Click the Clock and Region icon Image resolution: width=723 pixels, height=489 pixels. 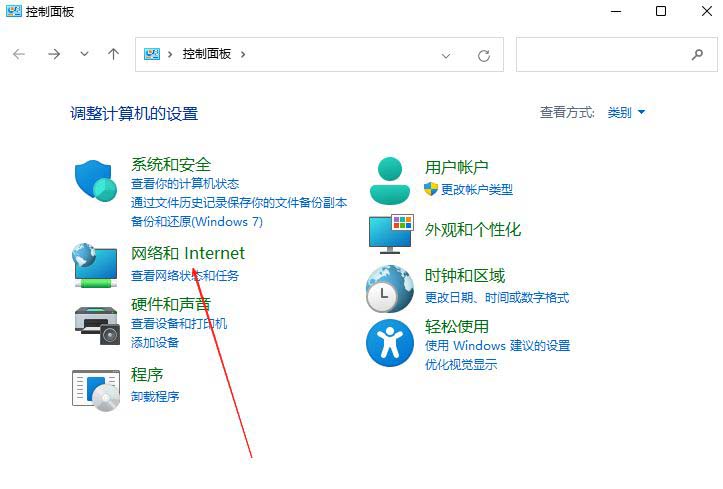pyautogui.click(x=389, y=289)
